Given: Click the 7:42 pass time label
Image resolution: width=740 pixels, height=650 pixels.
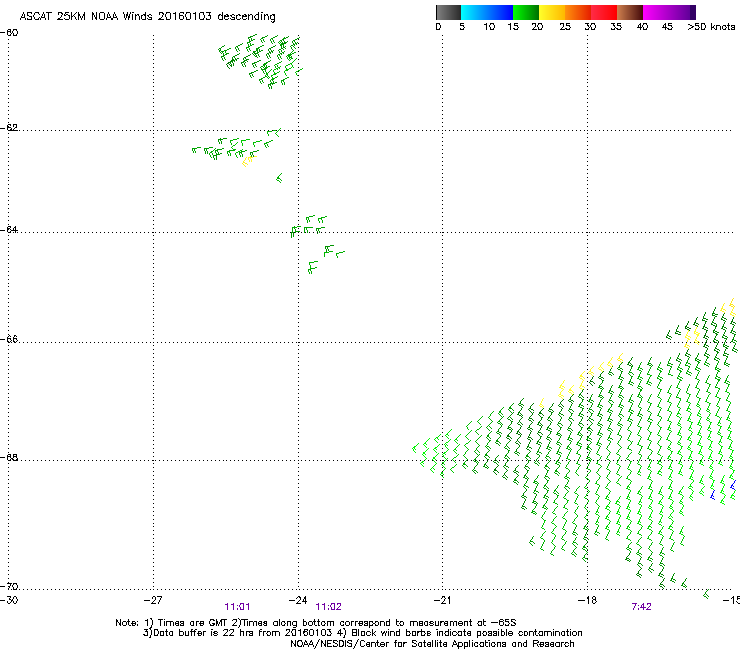Looking at the screenshot, I should point(641,607).
